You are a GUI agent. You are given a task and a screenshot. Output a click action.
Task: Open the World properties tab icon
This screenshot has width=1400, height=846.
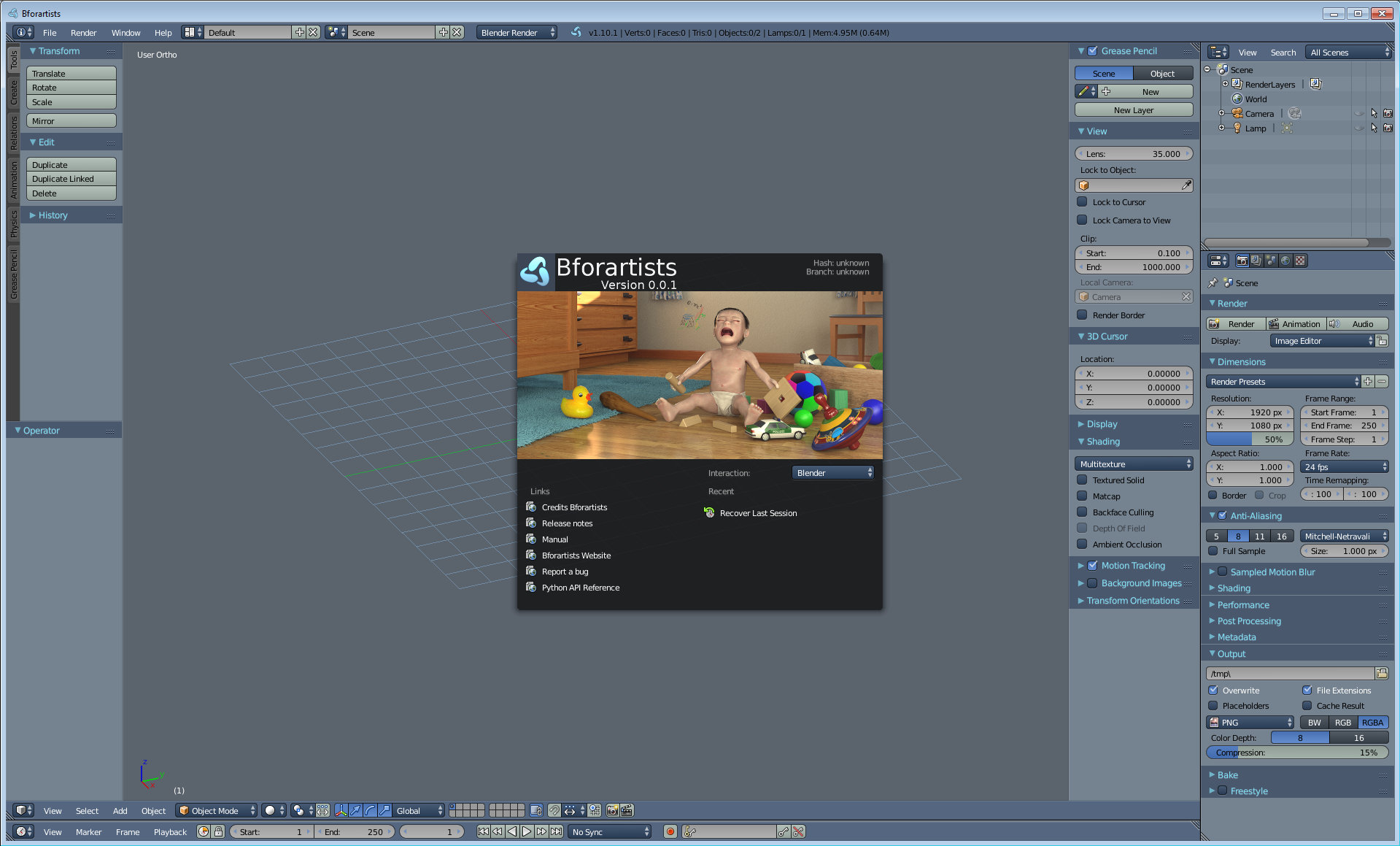(x=1285, y=261)
